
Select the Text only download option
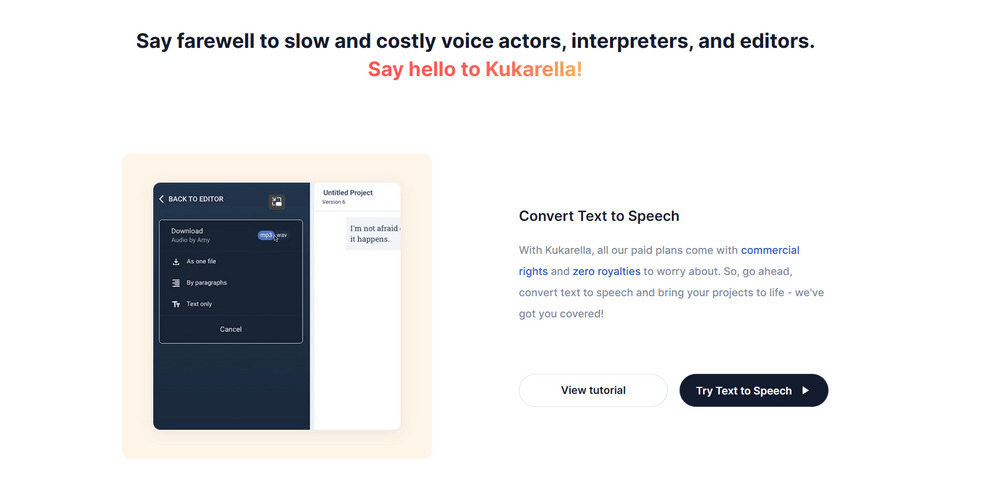coord(199,304)
